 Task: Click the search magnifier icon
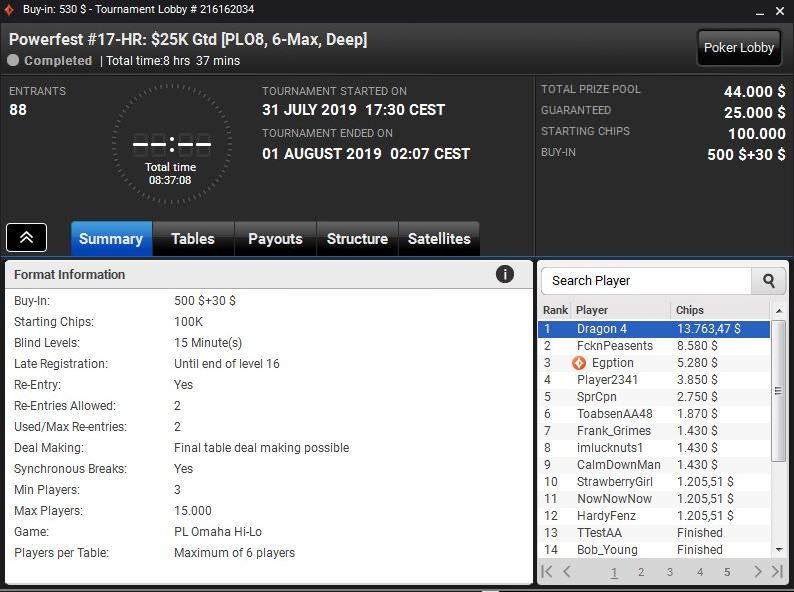tap(768, 281)
